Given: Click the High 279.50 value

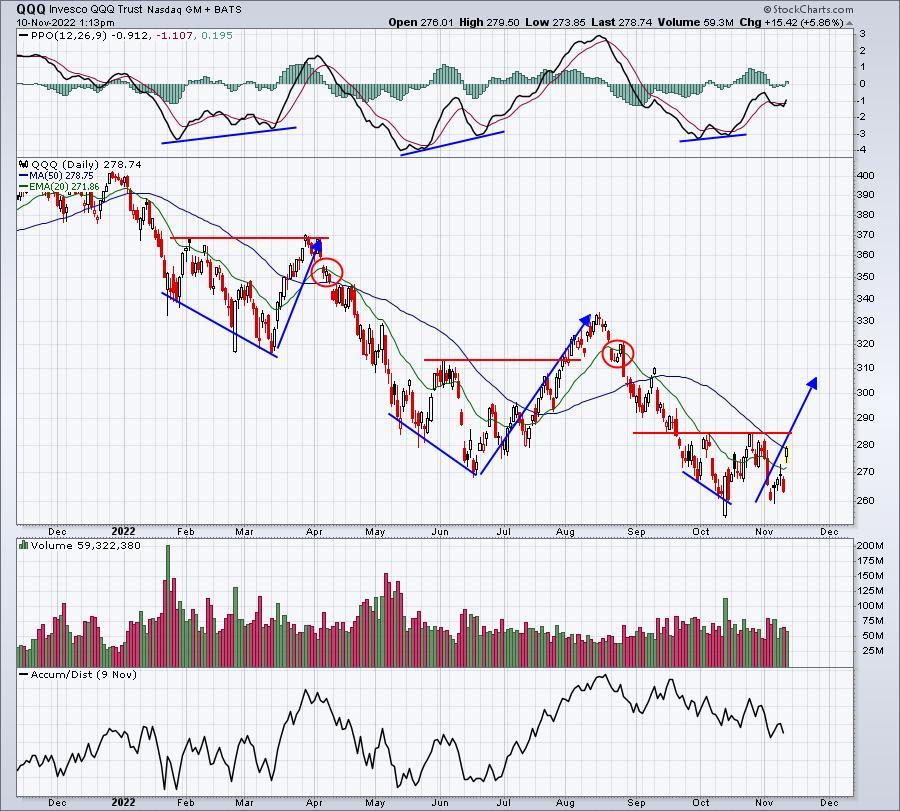Looking at the screenshot, I should pos(489,22).
